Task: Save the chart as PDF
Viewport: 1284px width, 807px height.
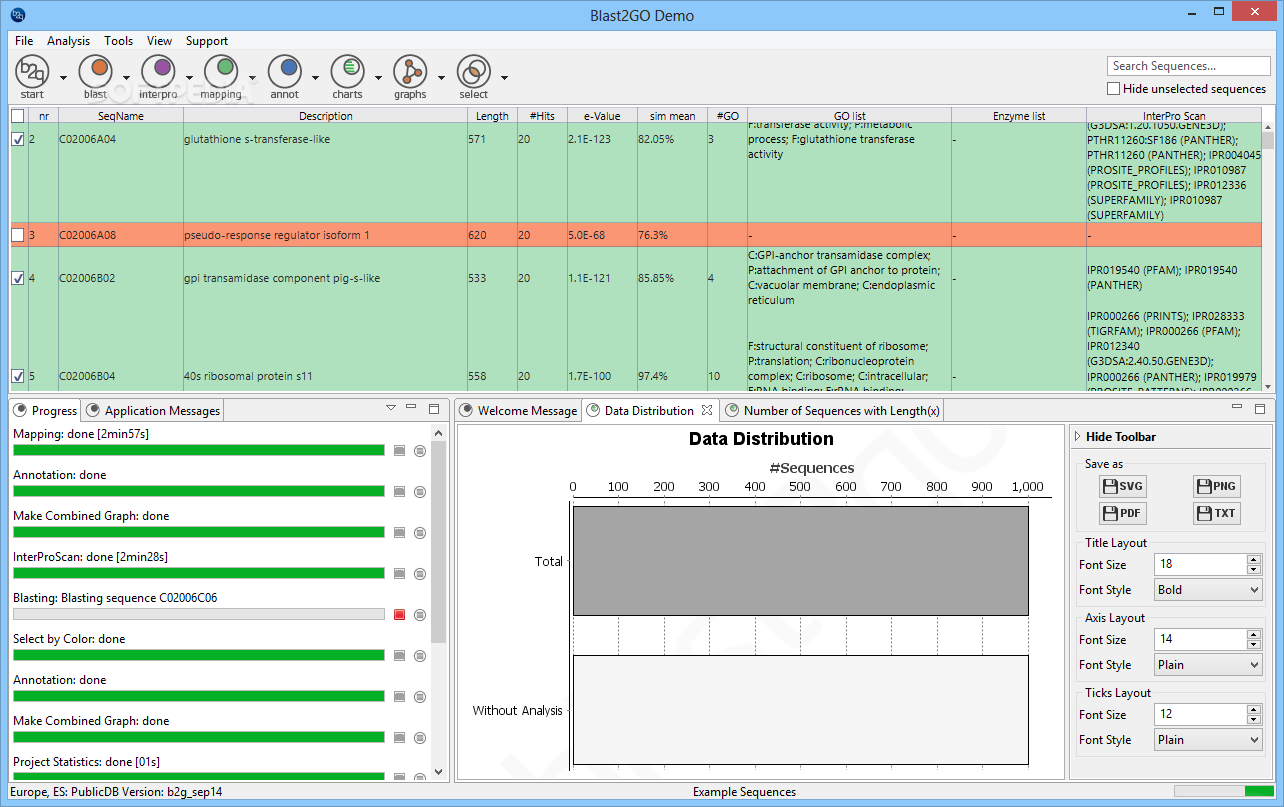Action: tap(1122, 513)
